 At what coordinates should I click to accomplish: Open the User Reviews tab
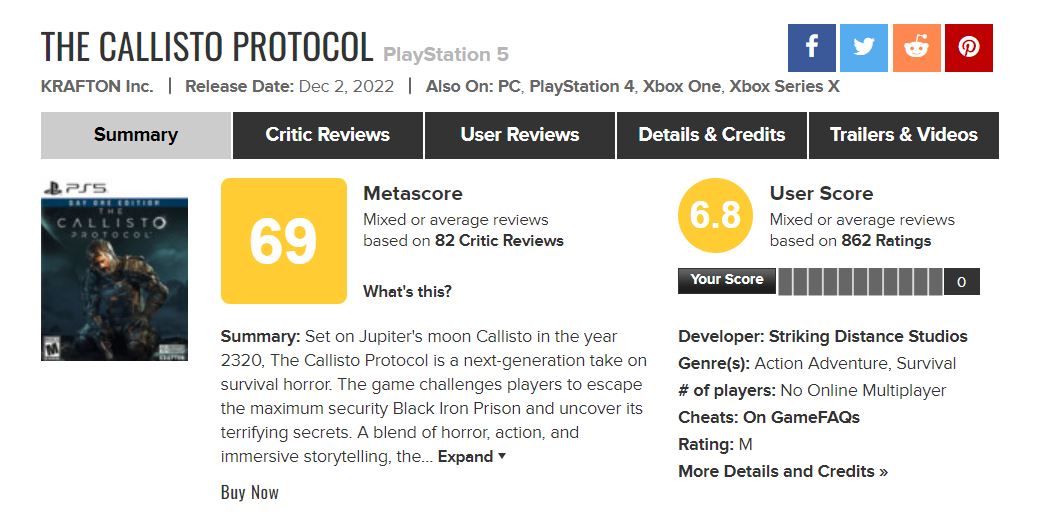point(520,135)
